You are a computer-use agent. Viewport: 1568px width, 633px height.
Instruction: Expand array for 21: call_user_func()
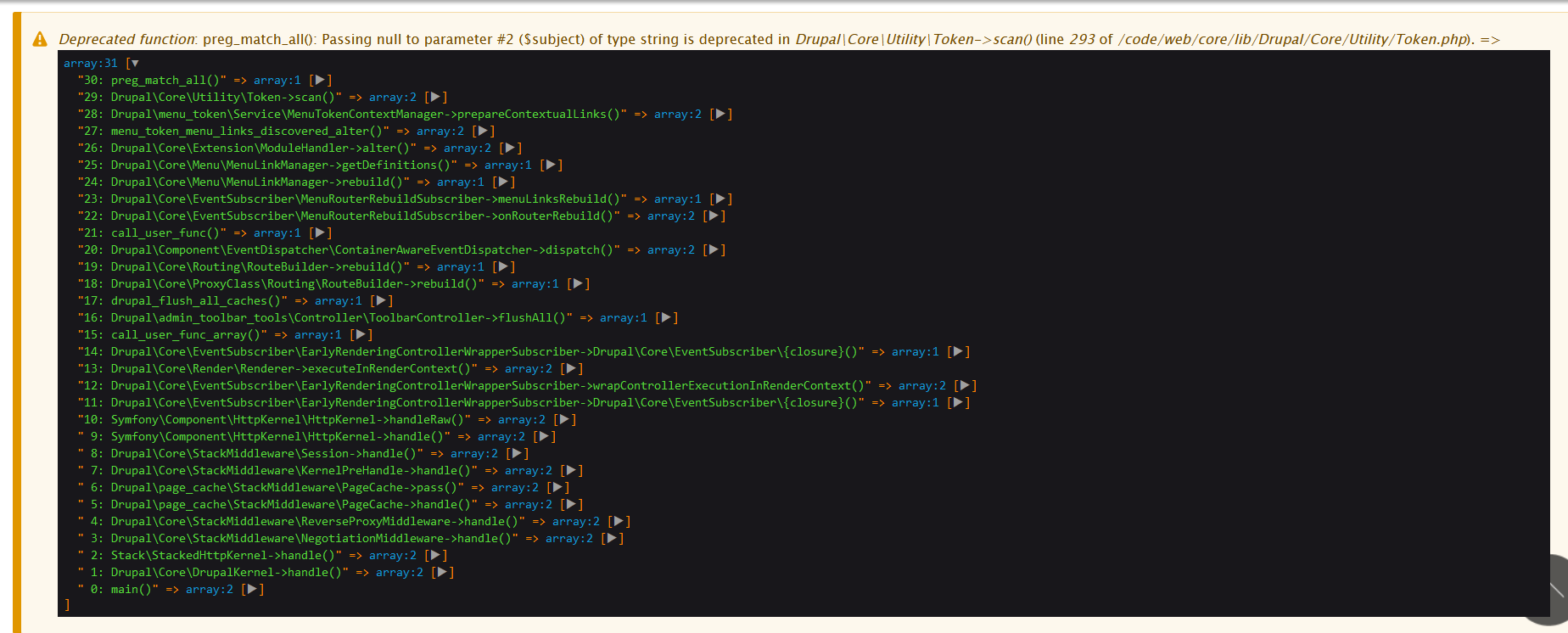[320, 233]
